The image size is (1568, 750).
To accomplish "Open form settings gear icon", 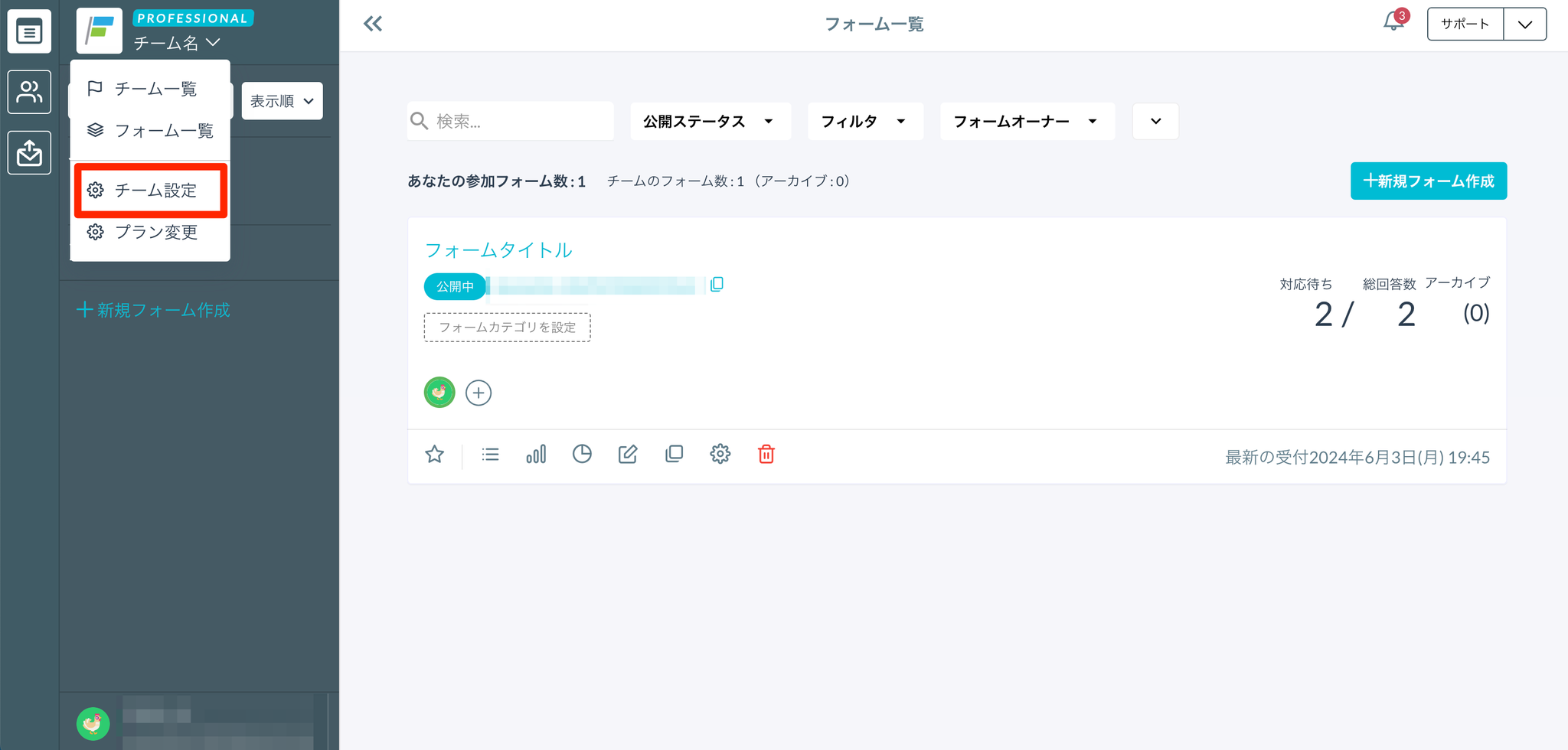I will point(720,455).
